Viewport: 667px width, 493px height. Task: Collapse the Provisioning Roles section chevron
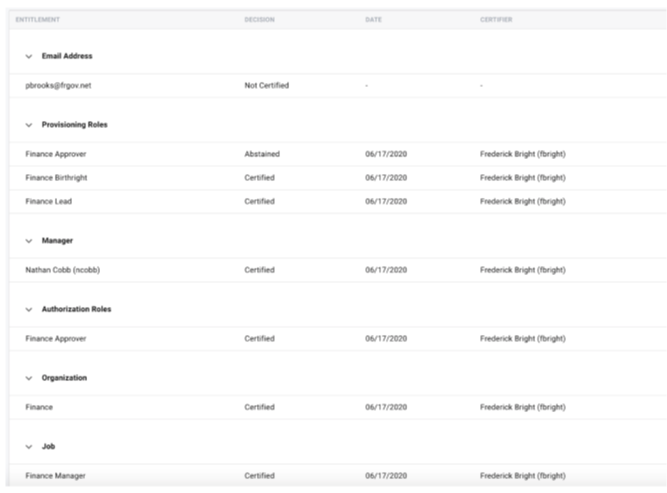tap(29, 125)
